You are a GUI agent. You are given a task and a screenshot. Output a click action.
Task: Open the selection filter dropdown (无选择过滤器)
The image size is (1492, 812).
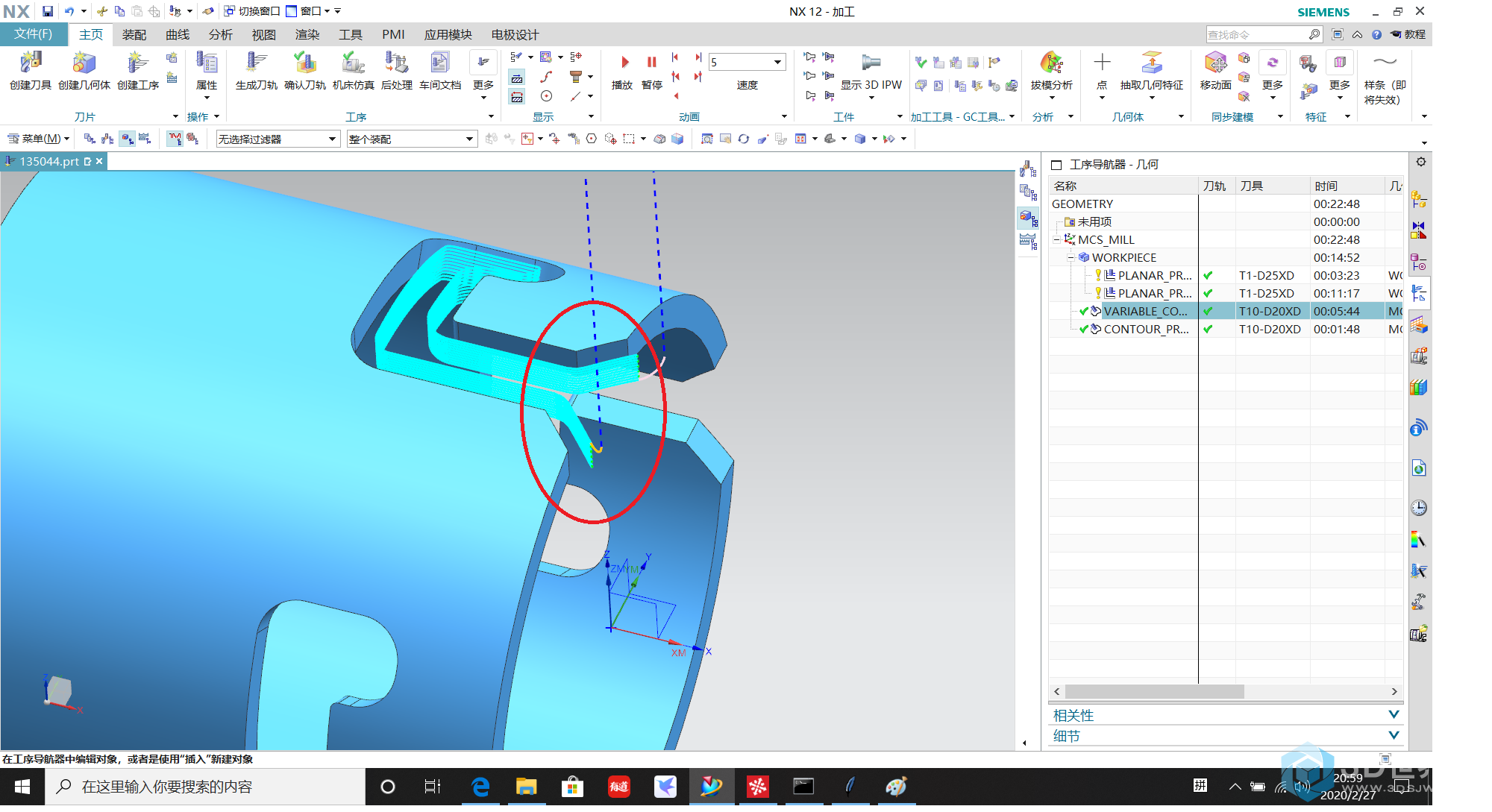point(332,139)
